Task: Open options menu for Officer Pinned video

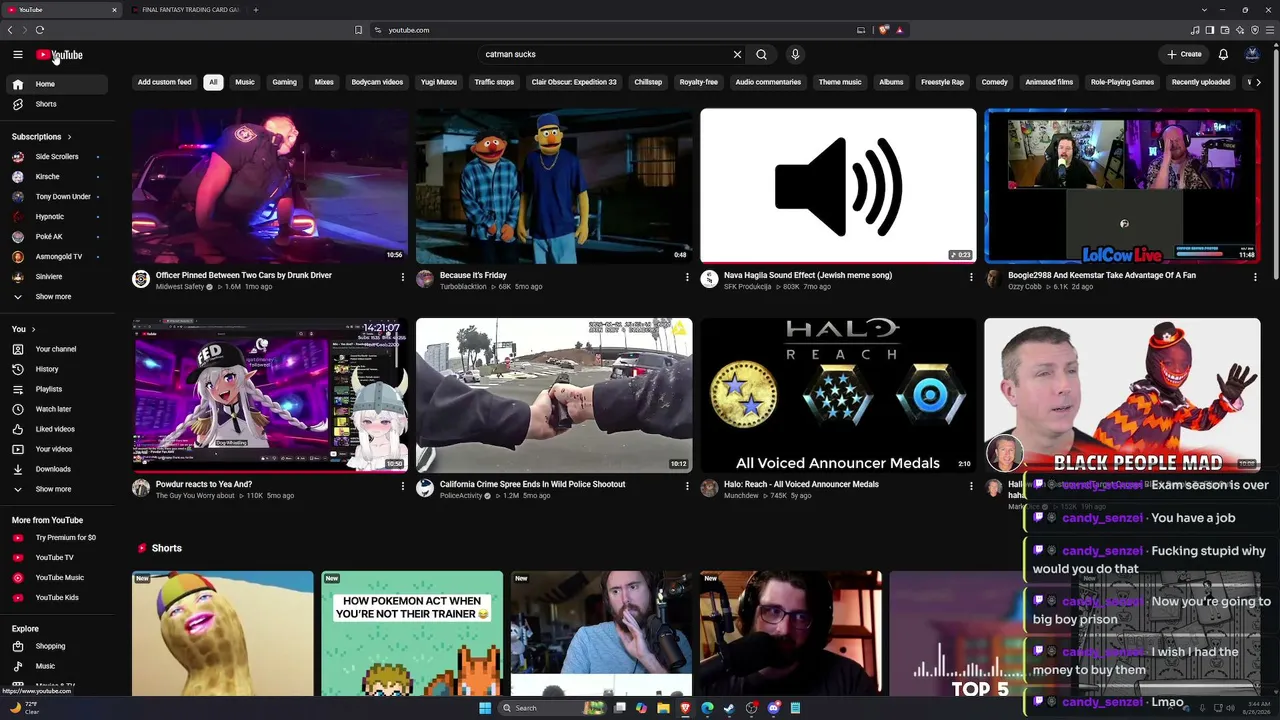Action: [403, 277]
